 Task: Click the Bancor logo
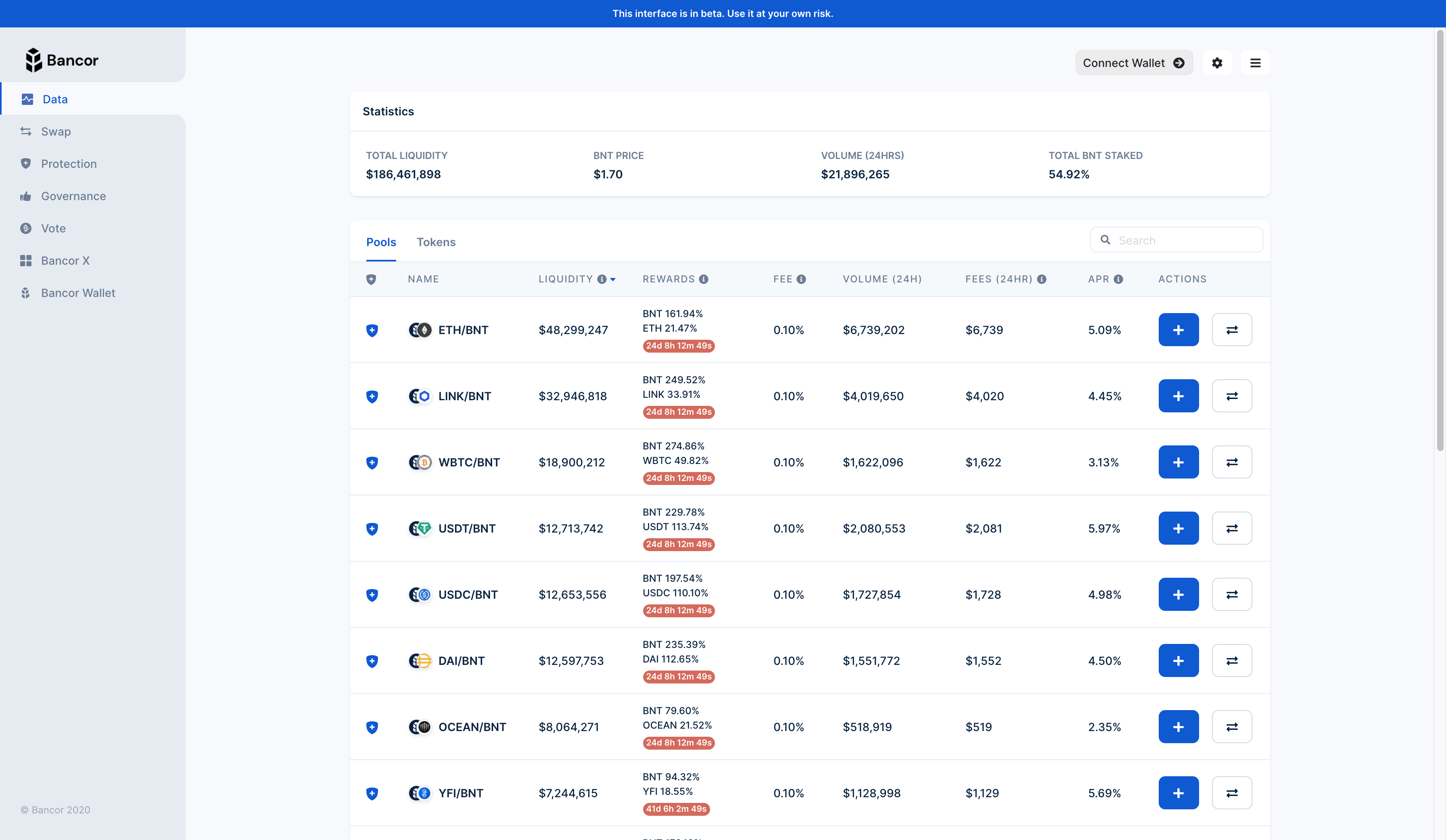[62, 60]
